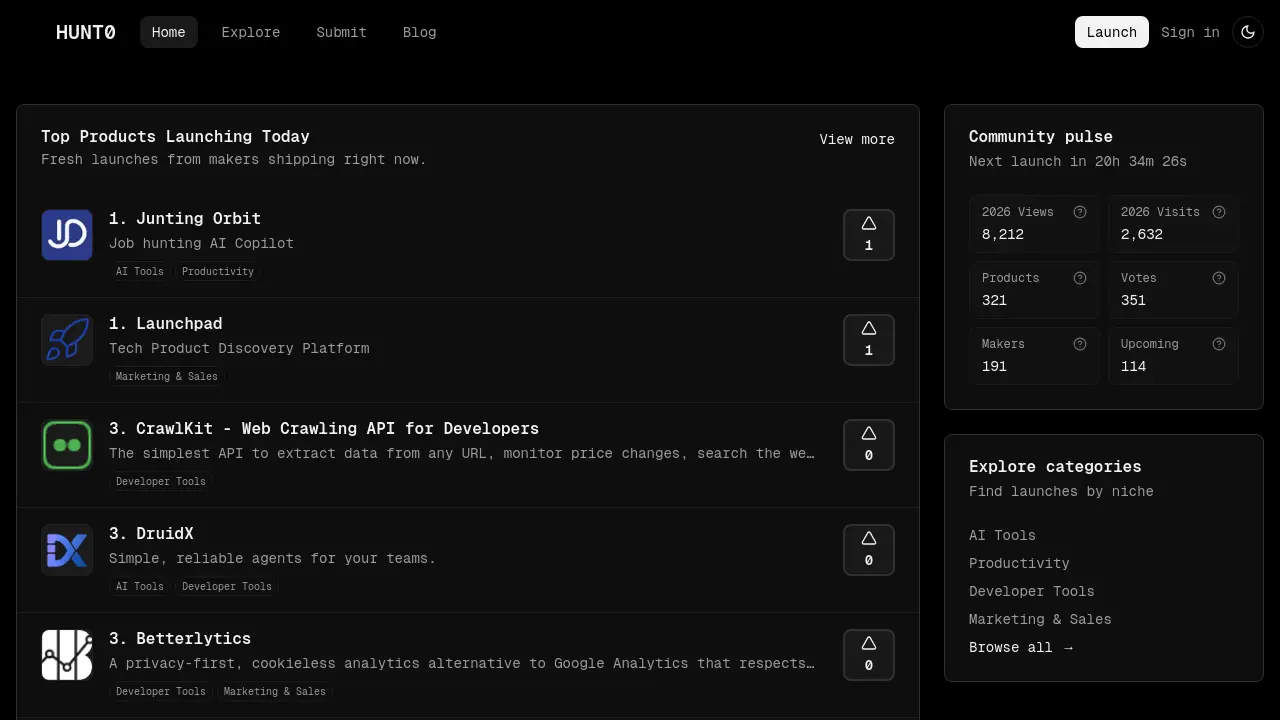Open the Explore nav item
The width and height of the screenshot is (1280, 720).
tap(251, 32)
